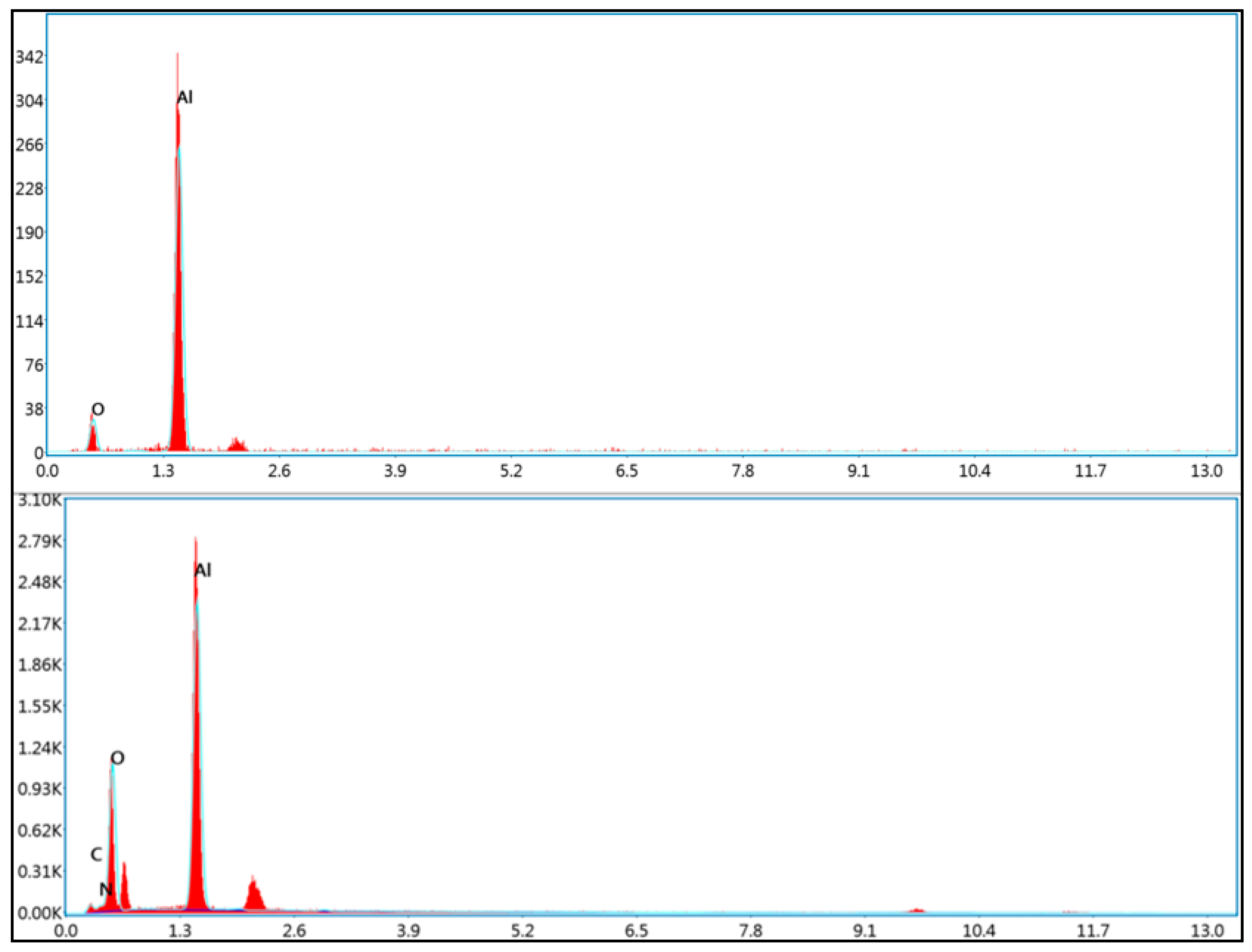Click the Al peak label in top spectrum
Viewport: 1252px width, 952px height.
tap(185, 98)
